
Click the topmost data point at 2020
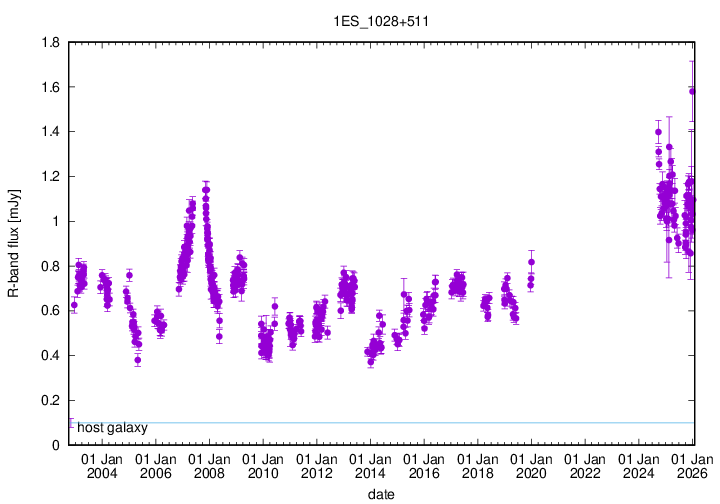click(x=531, y=262)
